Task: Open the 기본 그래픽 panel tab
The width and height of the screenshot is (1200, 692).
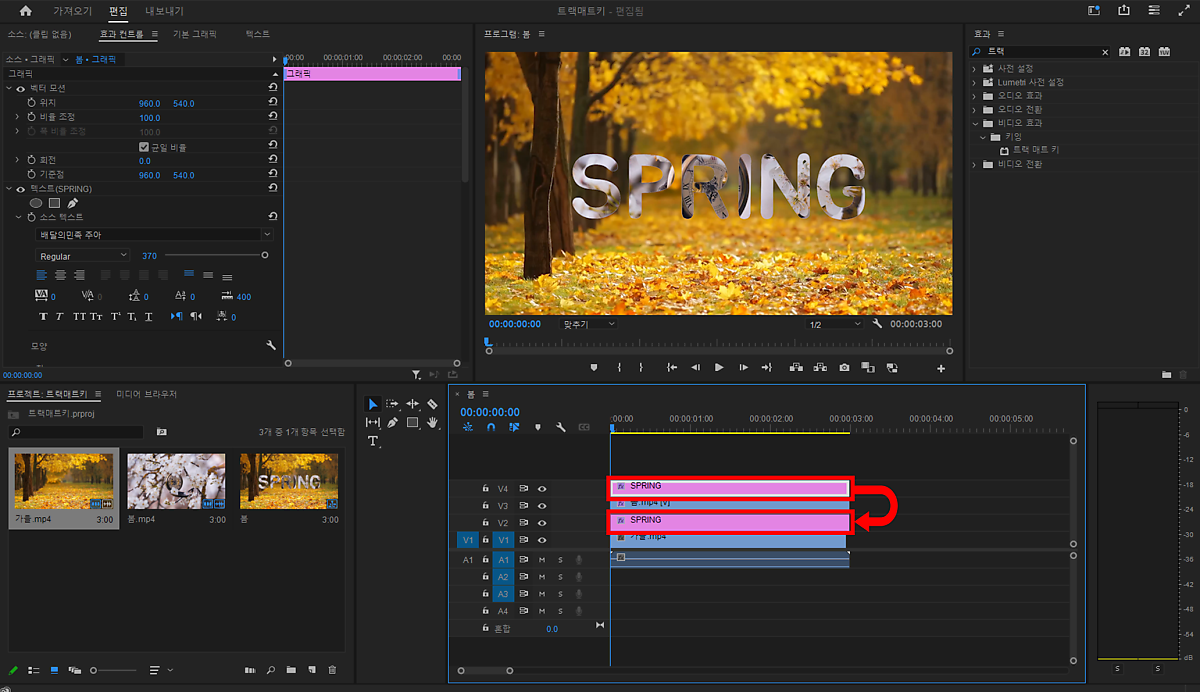Action: coord(194,34)
